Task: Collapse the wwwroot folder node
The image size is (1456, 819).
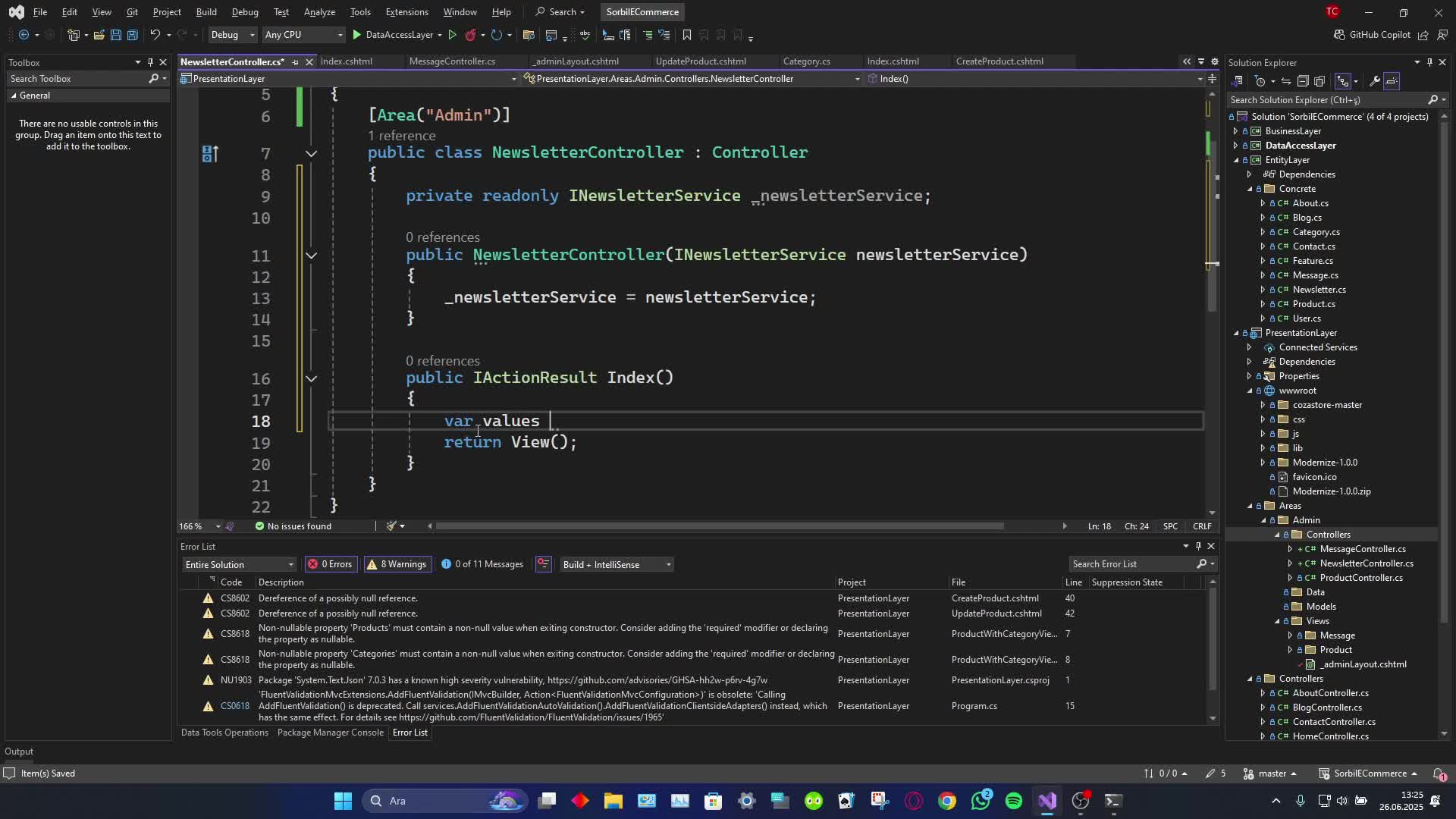Action: coord(1250,391)
